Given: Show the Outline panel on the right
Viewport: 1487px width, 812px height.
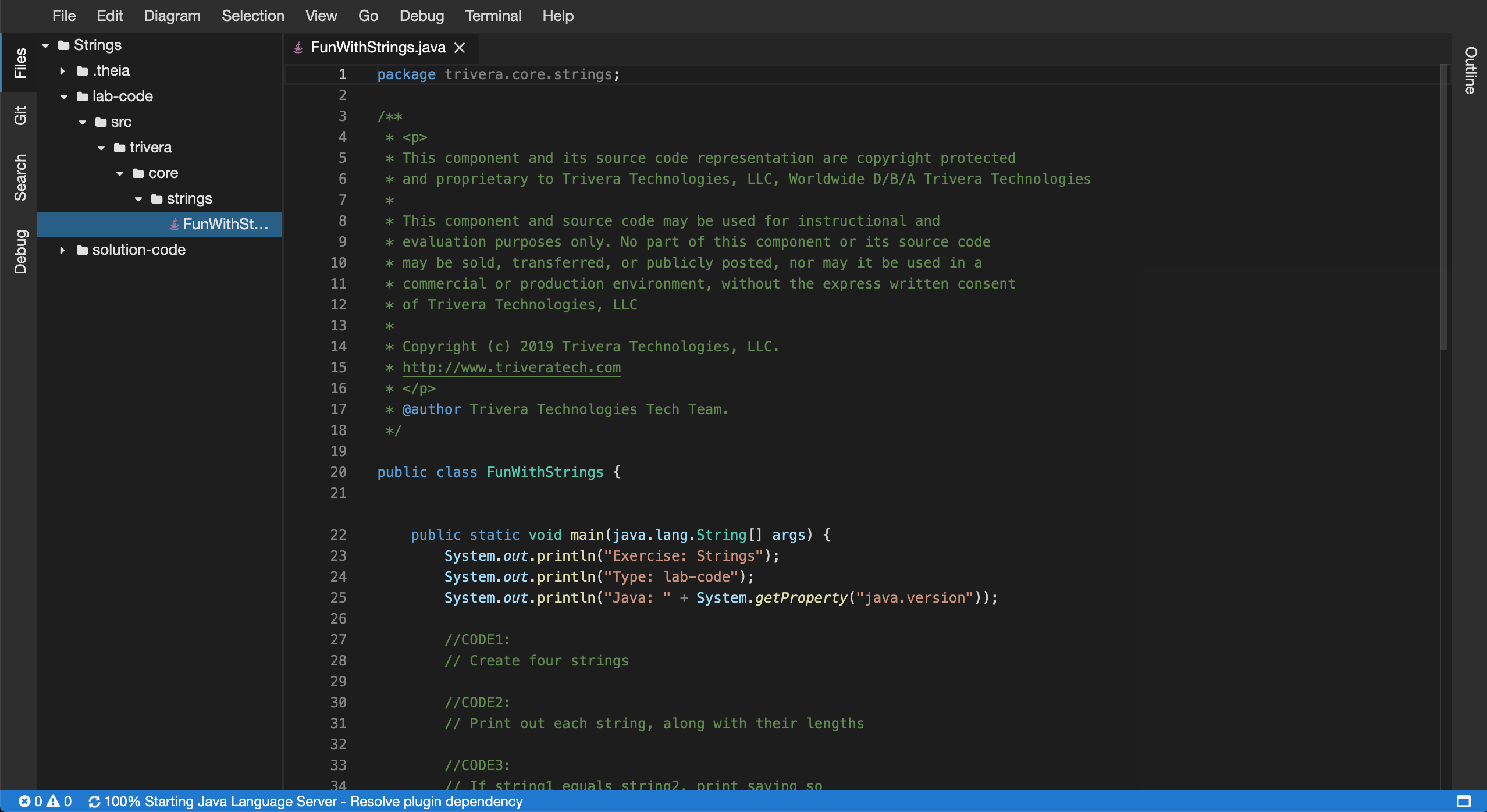Looking at the screenshot, I should click(1470, 70).
